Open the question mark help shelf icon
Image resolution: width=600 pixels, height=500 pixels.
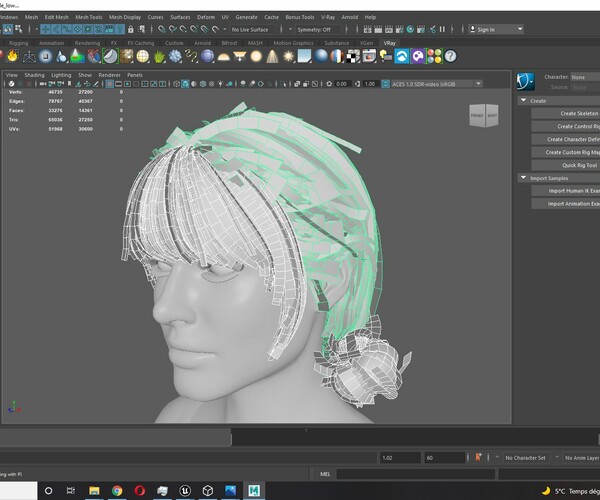point(450,57)
